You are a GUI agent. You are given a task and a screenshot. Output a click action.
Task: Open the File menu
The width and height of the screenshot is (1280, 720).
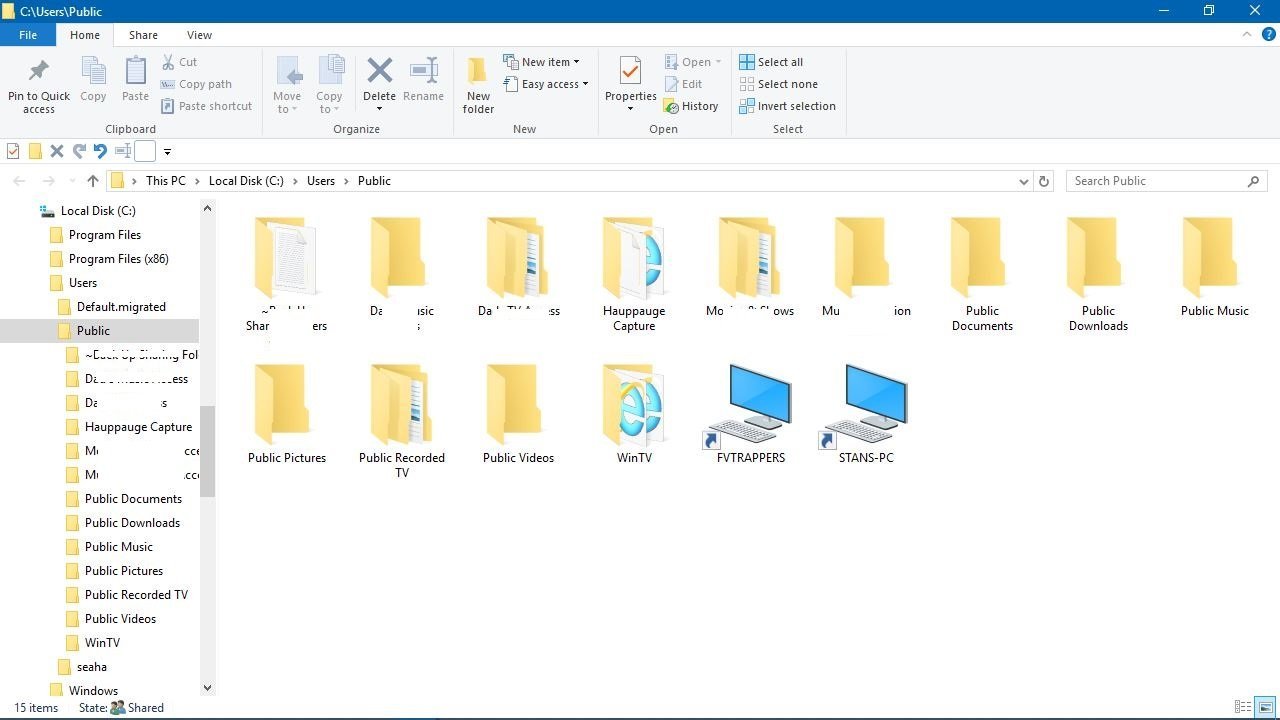point(28,35)
